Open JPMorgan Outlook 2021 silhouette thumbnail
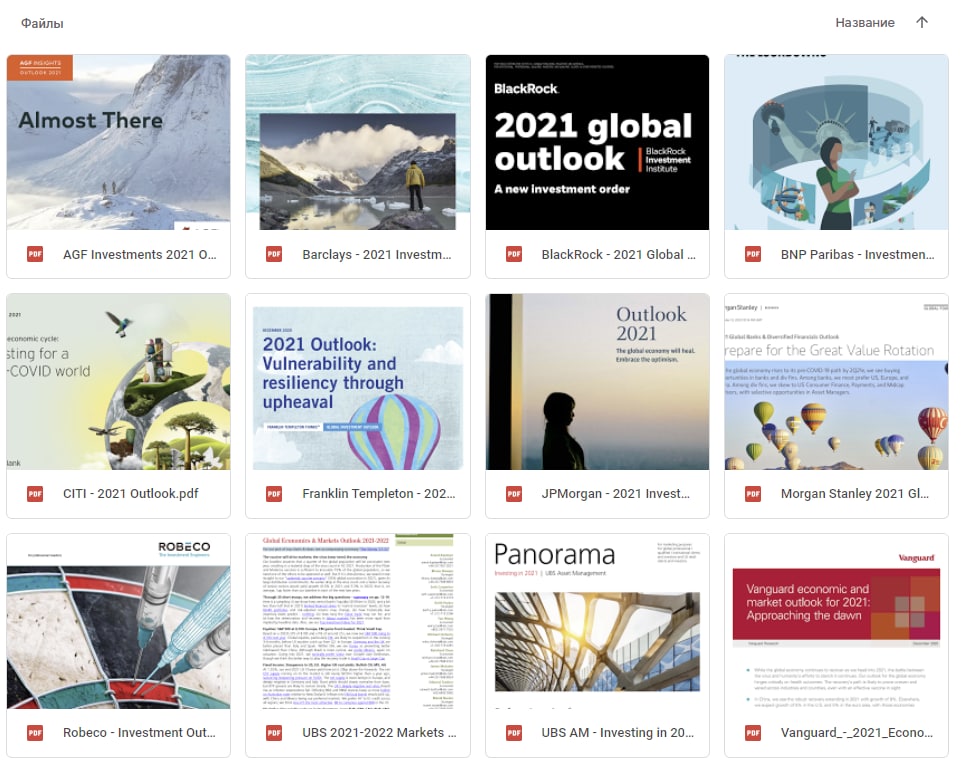The height and width of the screenshot is (771, 971). tap(598, 381)
